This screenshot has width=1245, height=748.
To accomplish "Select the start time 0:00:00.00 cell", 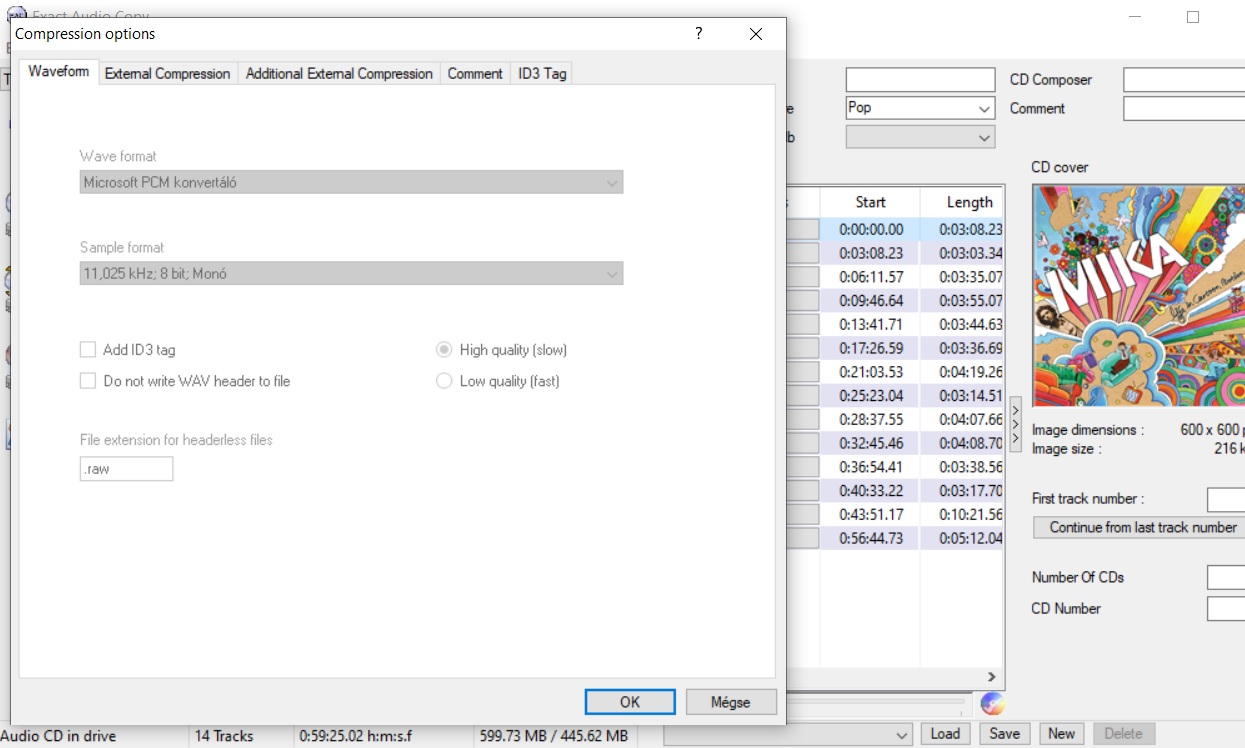I will [870, 229].
